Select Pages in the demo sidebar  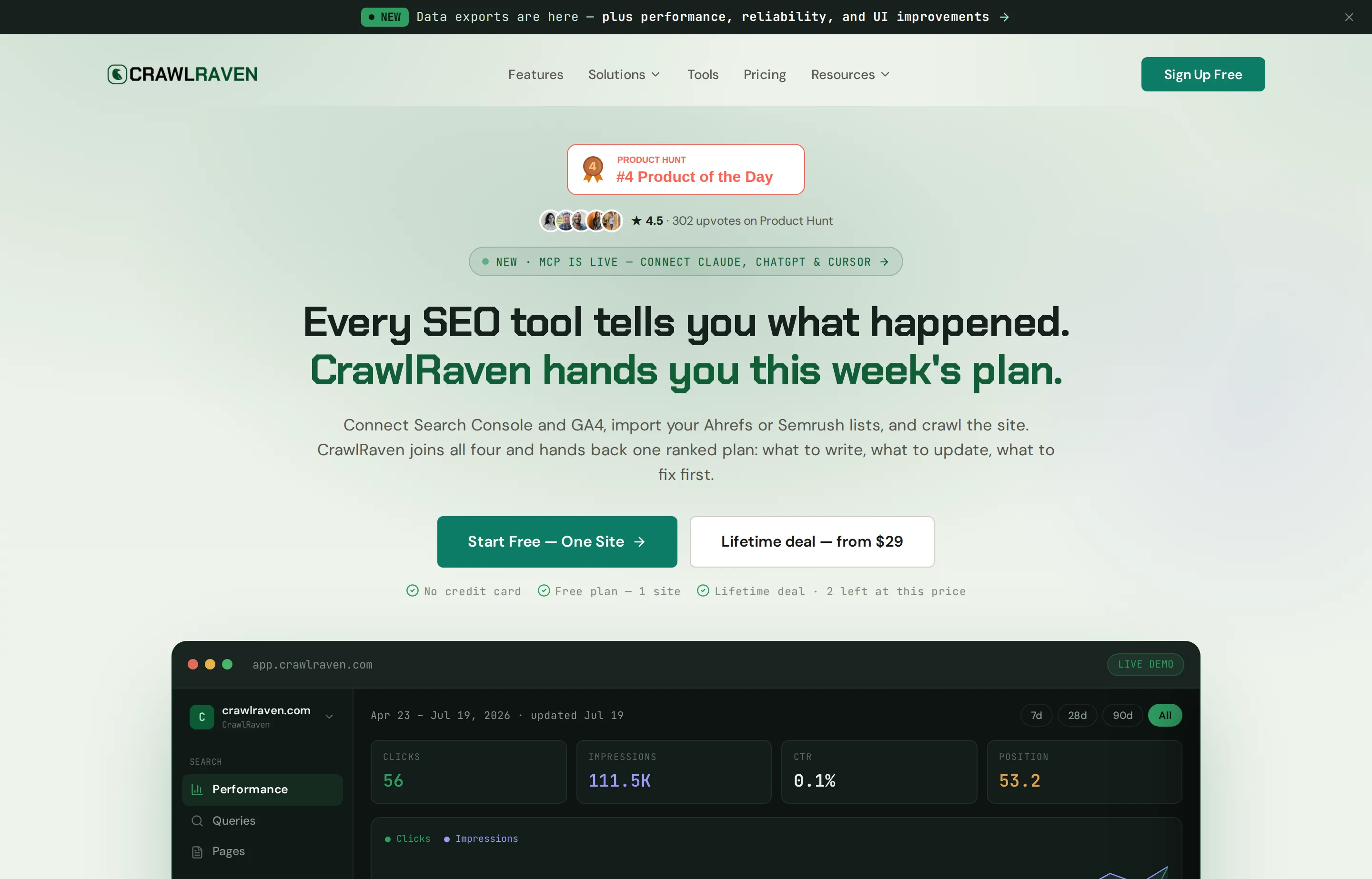point(262,851)
